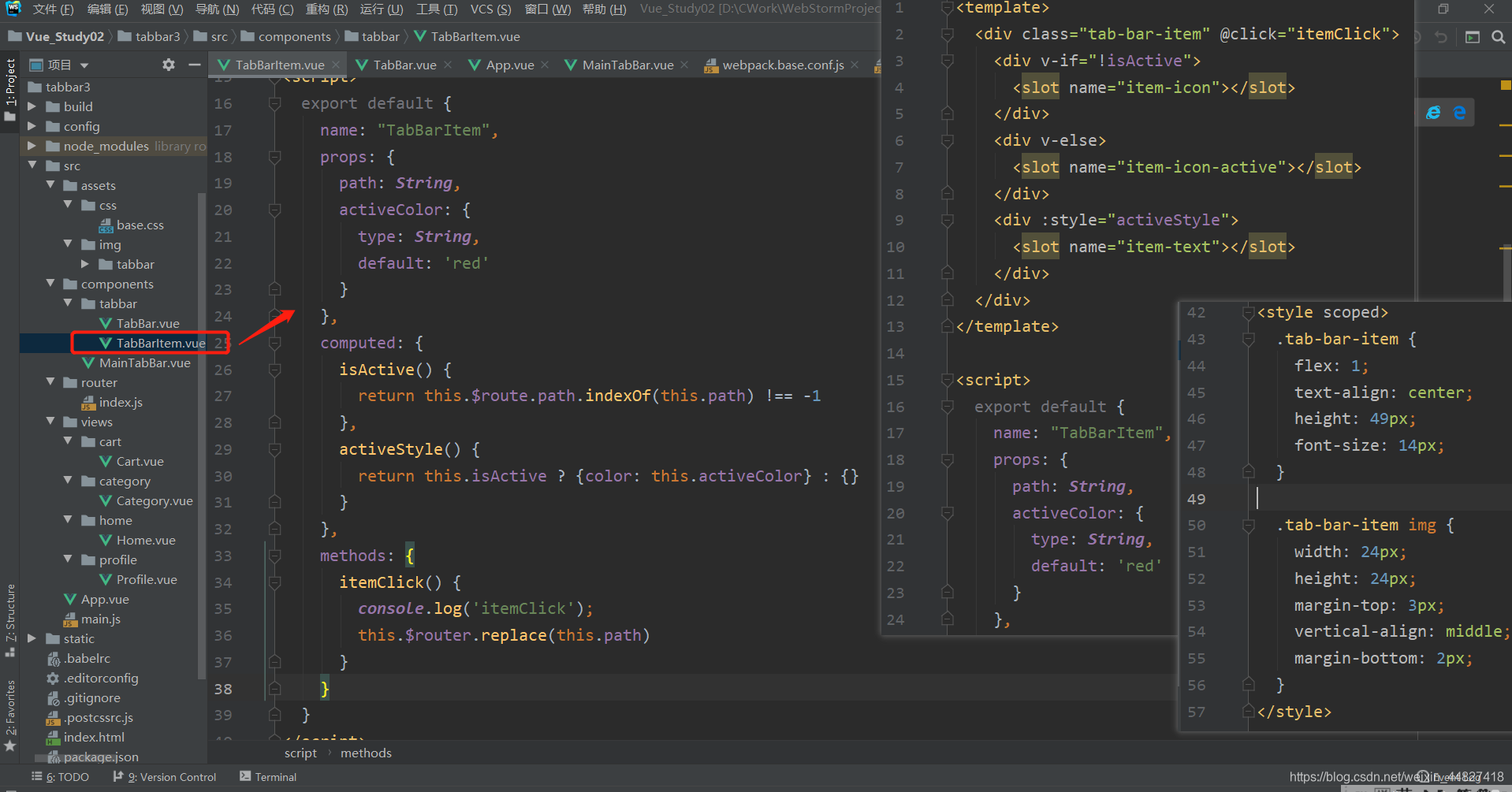Select package.json in the project tree
The image size is (1512, 792).
click(101, 757)
